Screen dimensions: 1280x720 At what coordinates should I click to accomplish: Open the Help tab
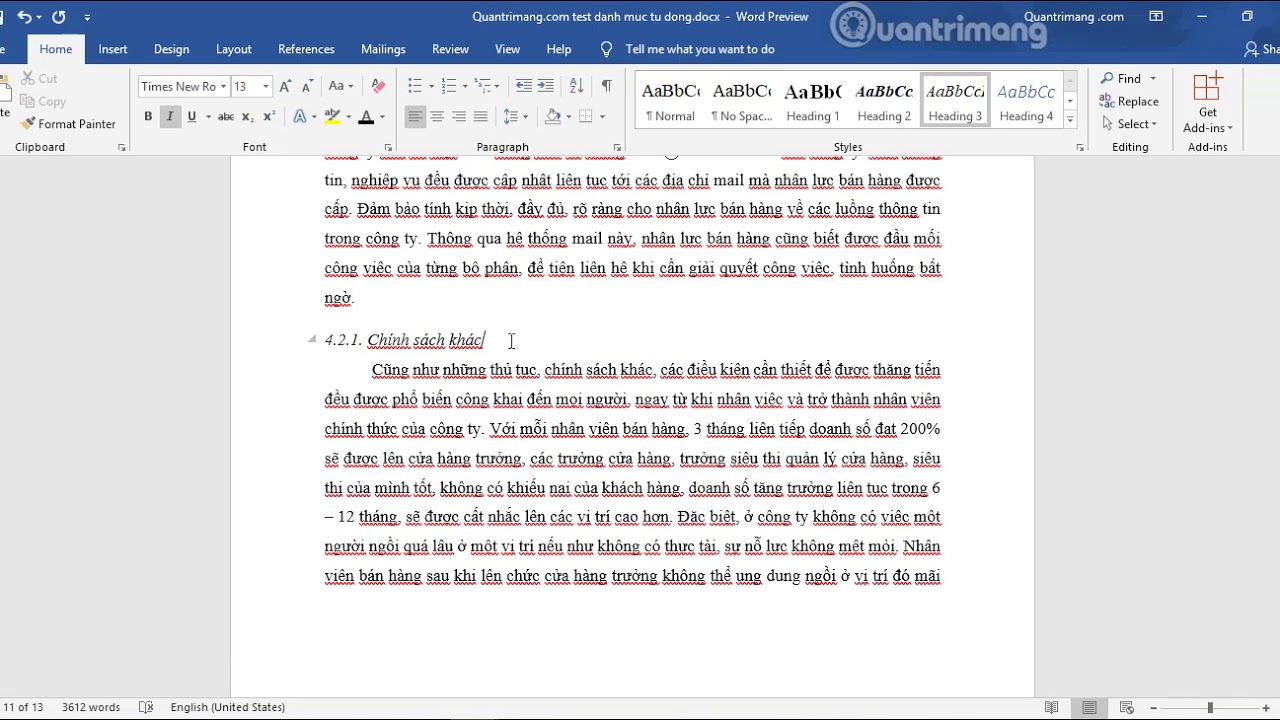[x=559, y=49]
